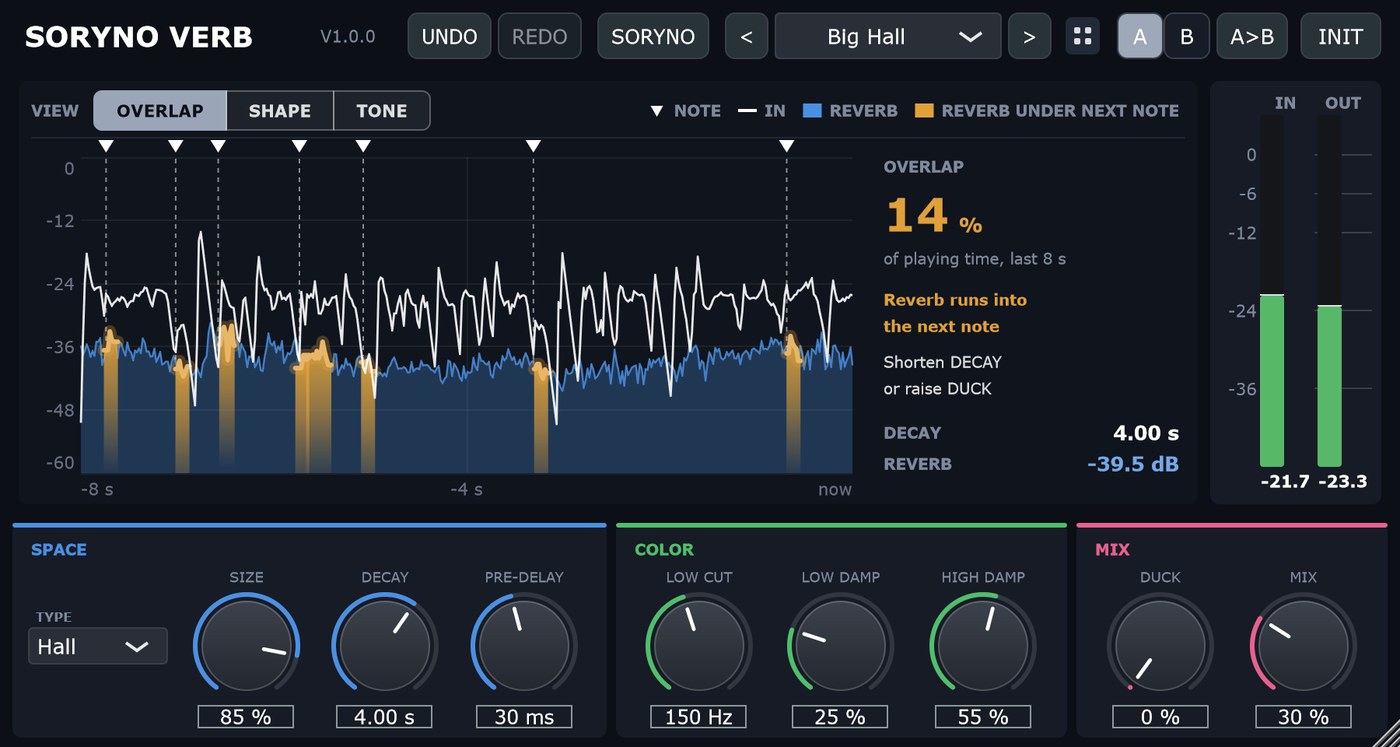Screen dimensions: 1400x747
Task: Click the MIX knob
Action: click(1304, 645)
